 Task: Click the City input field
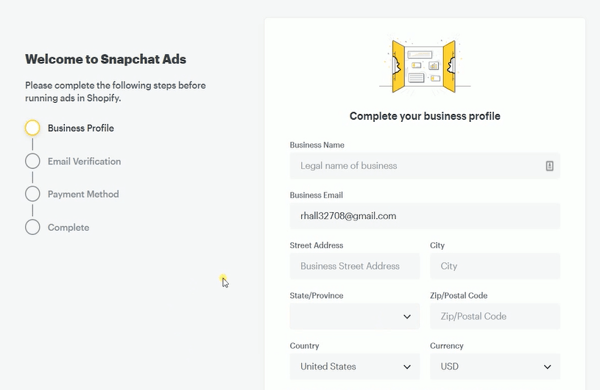[x=495, y=266]
